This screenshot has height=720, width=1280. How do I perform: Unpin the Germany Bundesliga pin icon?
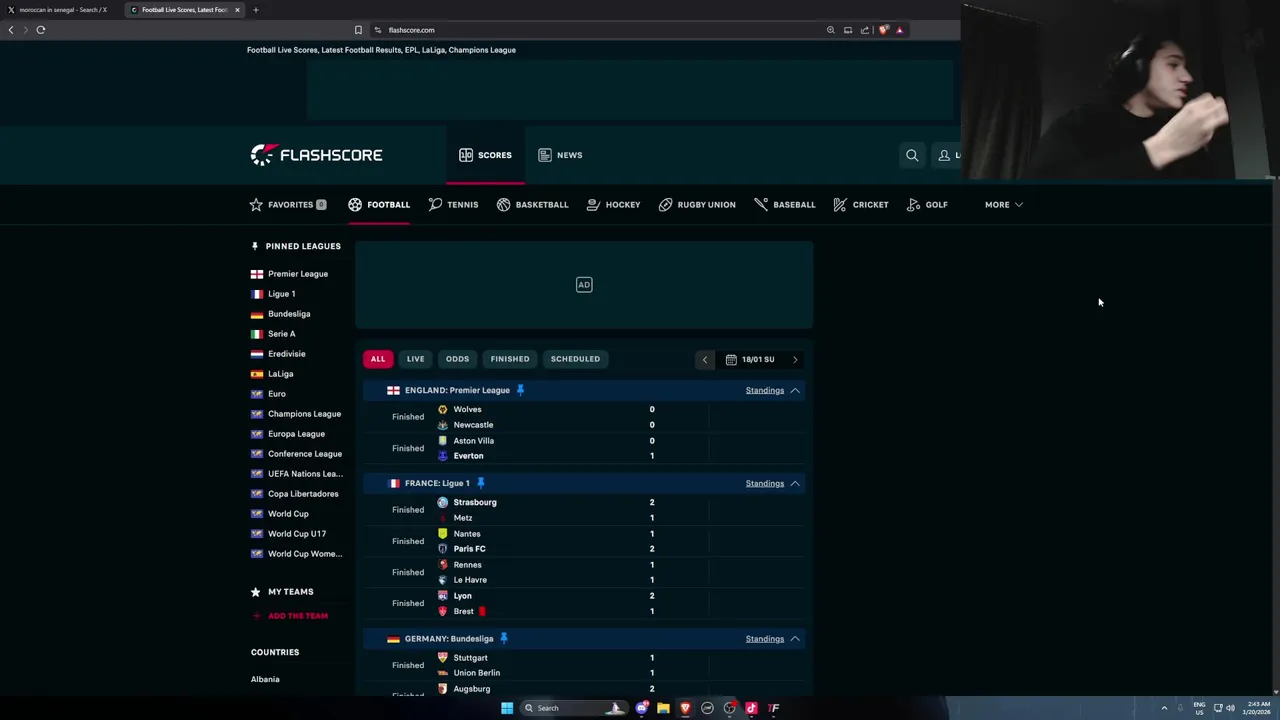(x=504, y=638)
